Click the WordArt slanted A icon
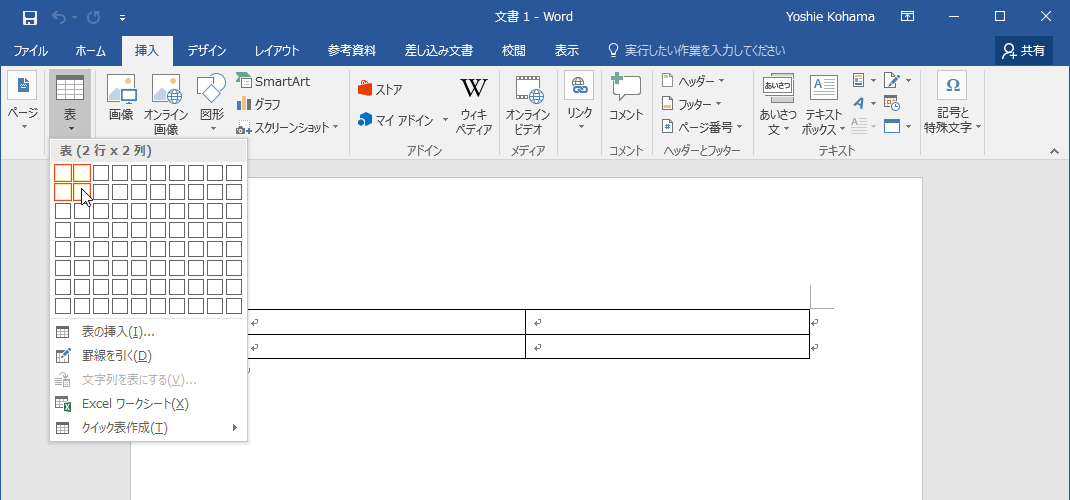The image size is (1070, 500). [x=859, y=103]
